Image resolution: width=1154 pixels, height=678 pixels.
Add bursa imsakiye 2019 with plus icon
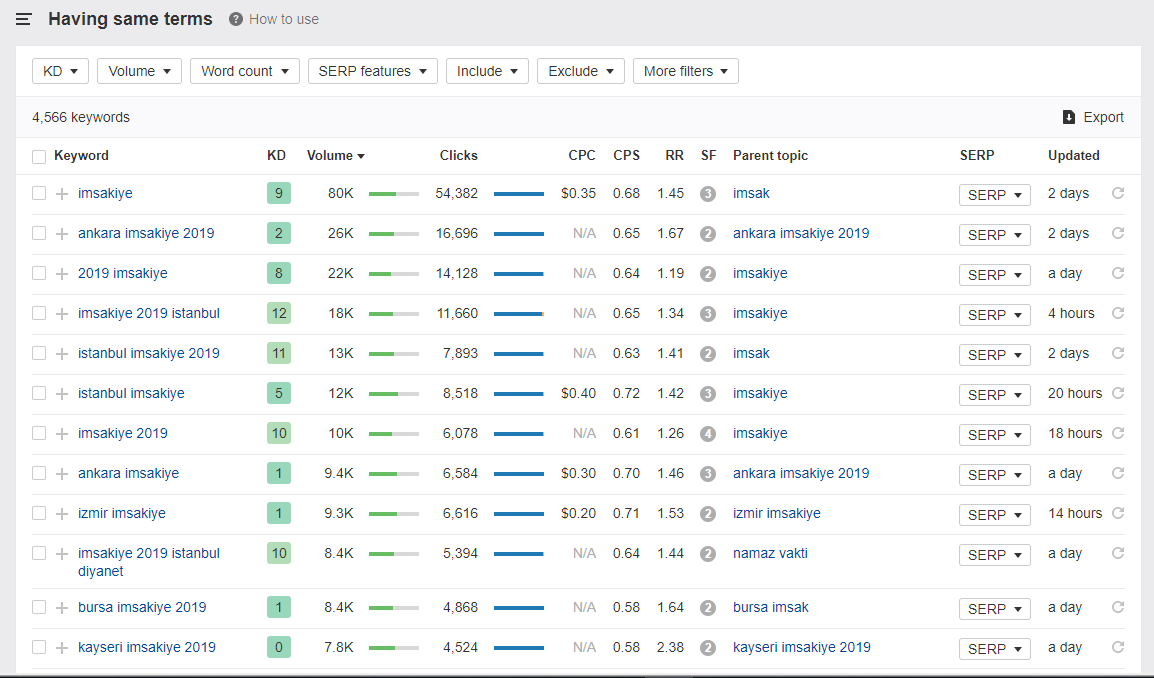[62, 608]
